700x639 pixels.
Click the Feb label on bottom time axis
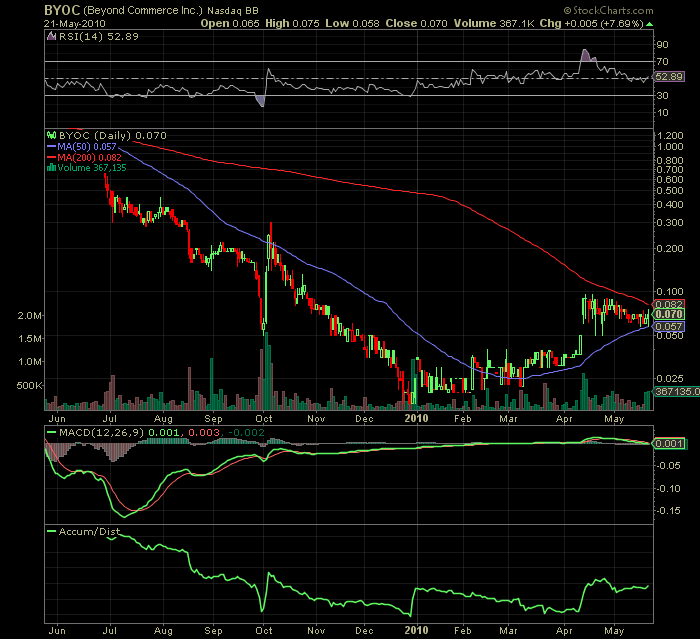462,631
